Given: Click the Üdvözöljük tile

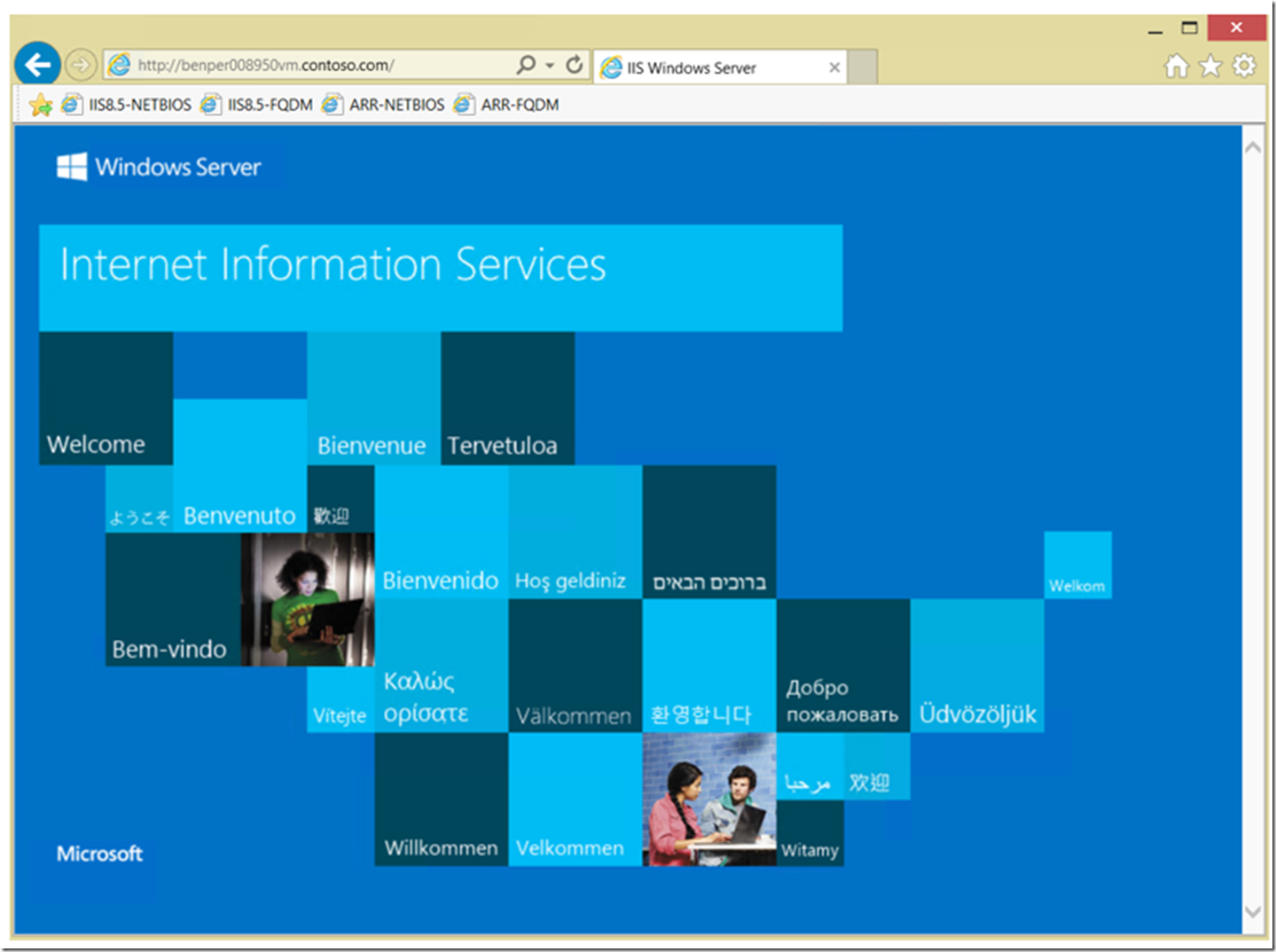Looking at the screenshot, I should [976, 666].
